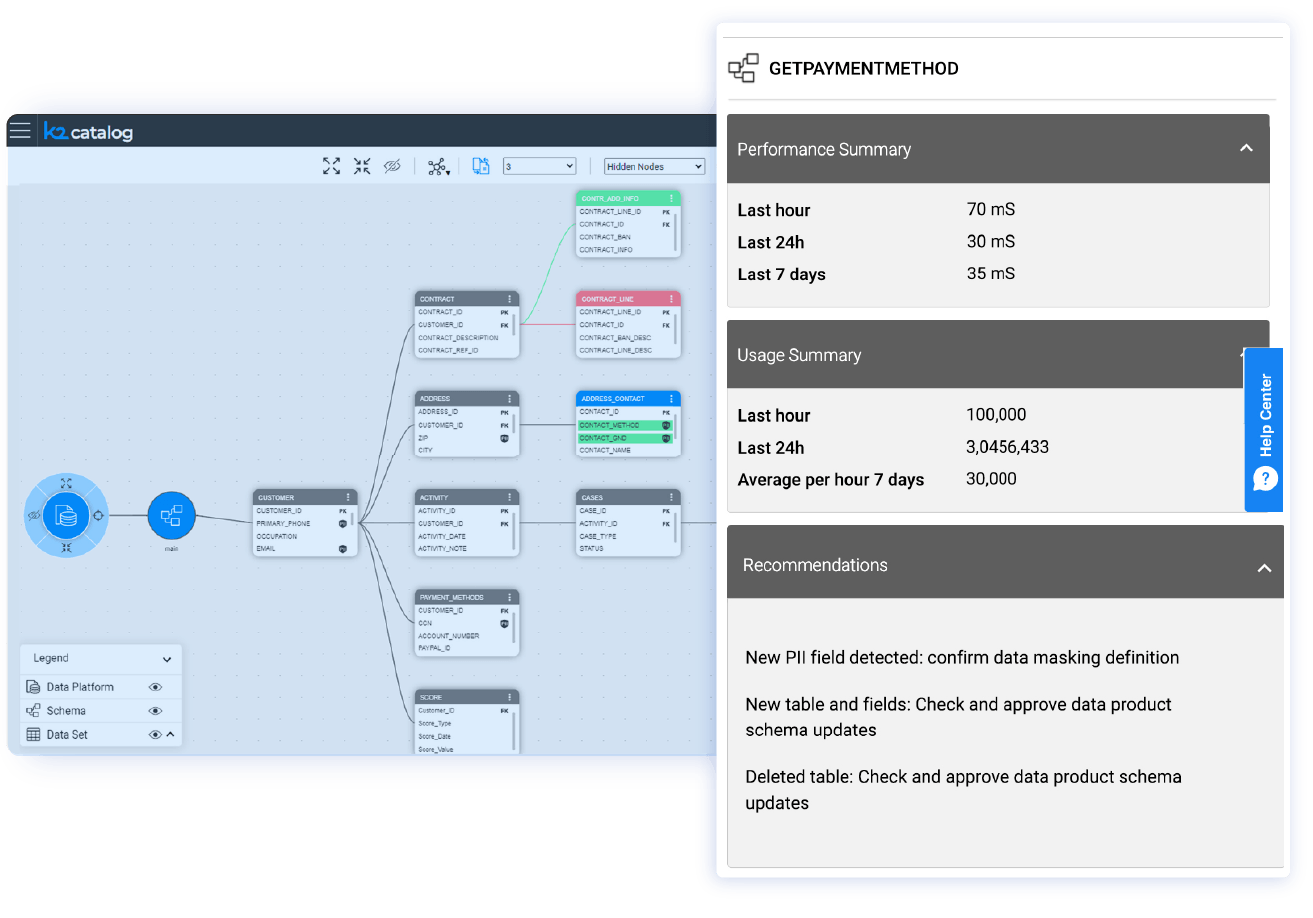Select highlighted CONTACT_METHOD field row
The image size is (1313, 918).
(x=625, y=425)
